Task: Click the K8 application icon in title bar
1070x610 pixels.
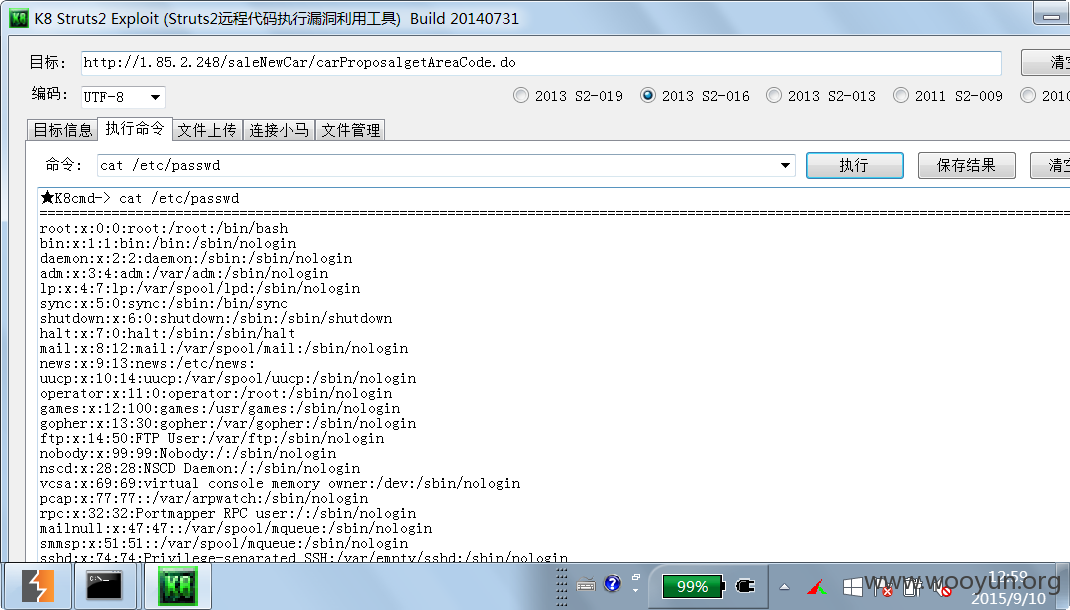Action: pos(19,18)
